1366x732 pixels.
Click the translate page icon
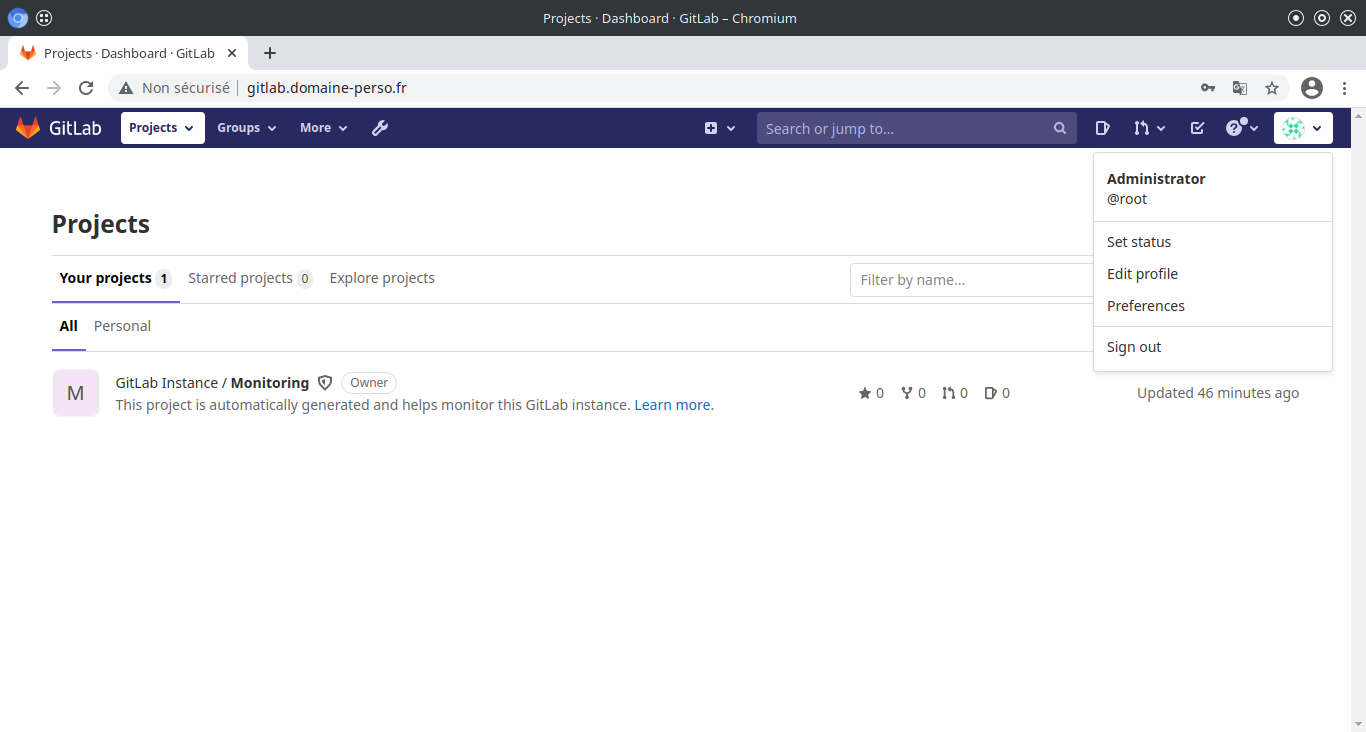pyautogui.click(x=1240, y=88)
